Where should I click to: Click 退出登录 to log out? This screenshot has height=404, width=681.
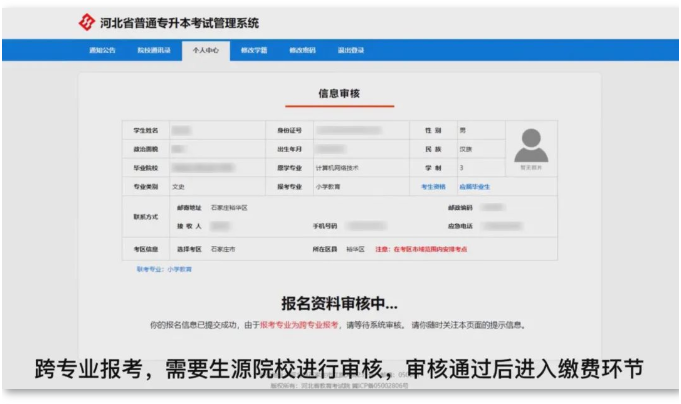point(351,50)
